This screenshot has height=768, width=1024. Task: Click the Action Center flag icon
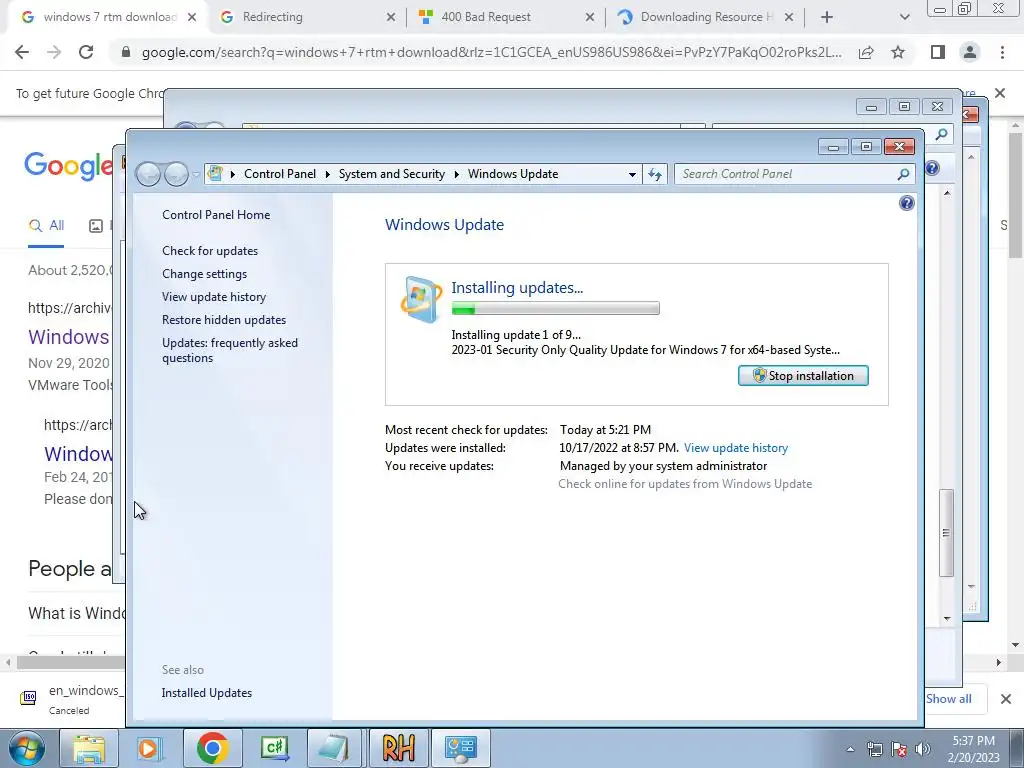[x=899, y=749]
